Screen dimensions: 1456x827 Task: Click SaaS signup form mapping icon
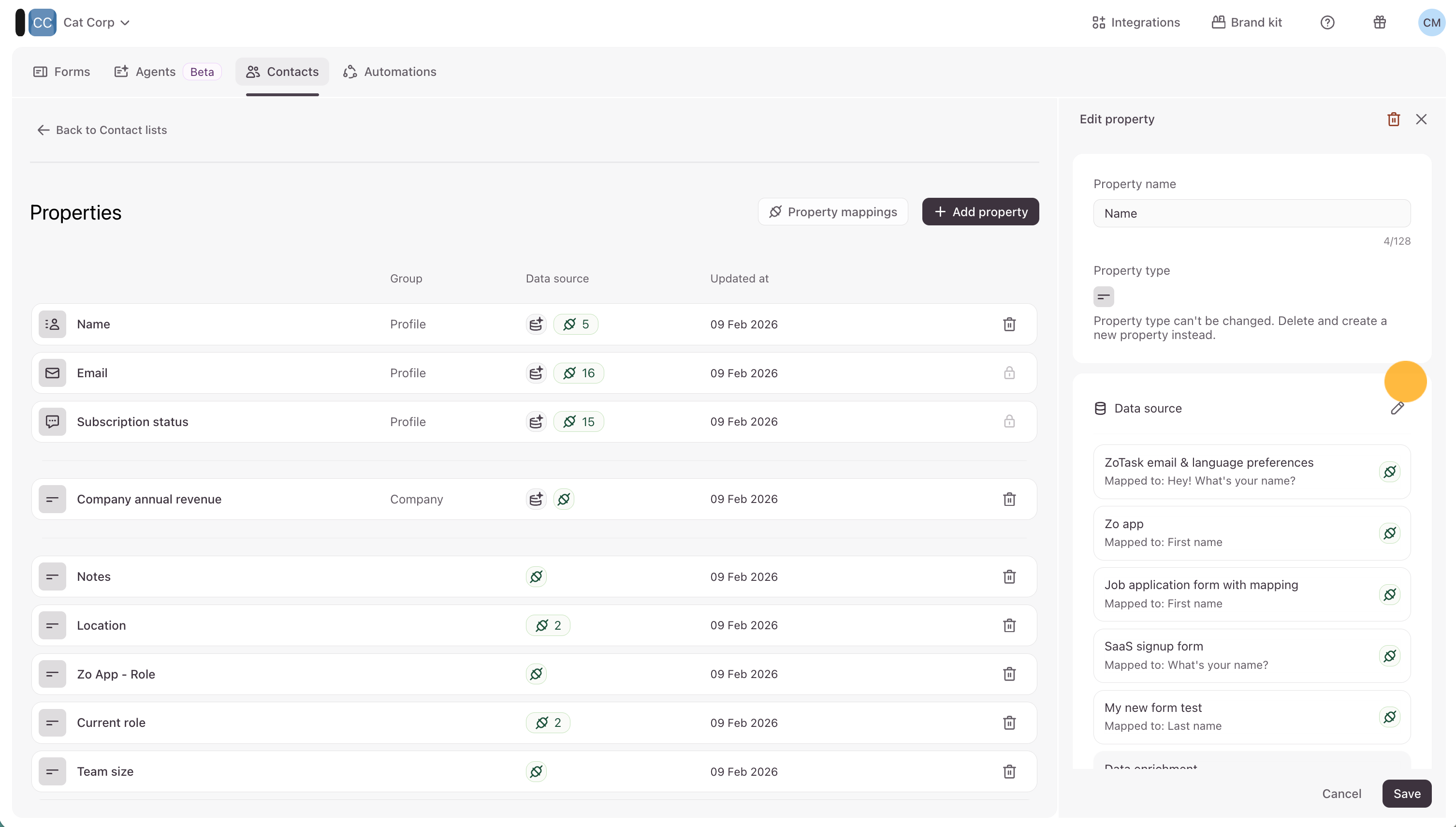click(1389, 655)
